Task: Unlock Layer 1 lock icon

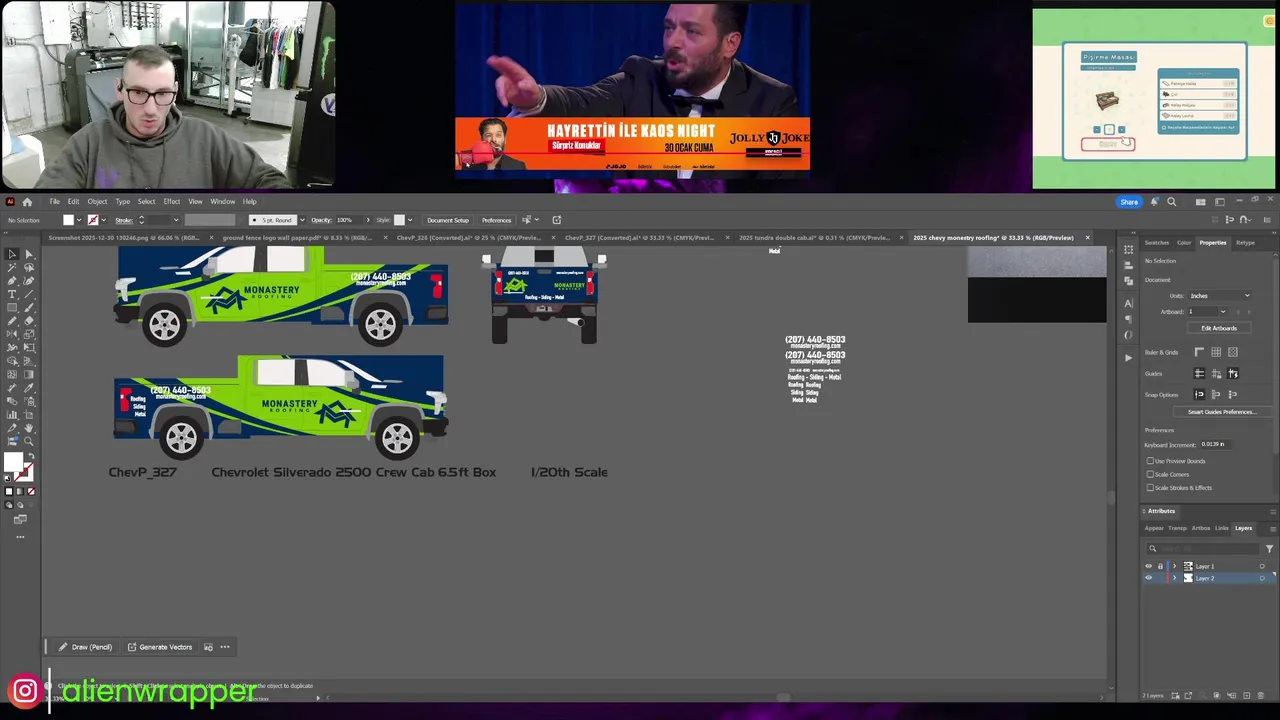Action: tap(1160, 566)
